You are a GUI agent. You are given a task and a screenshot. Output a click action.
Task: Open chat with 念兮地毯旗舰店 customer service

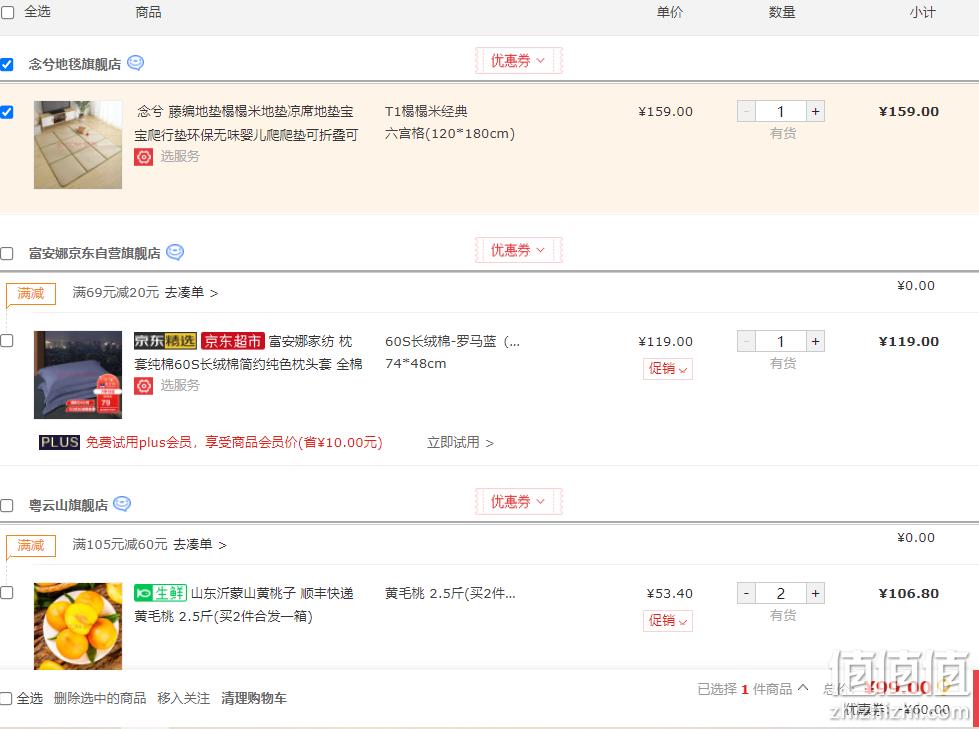pos(135,63)
